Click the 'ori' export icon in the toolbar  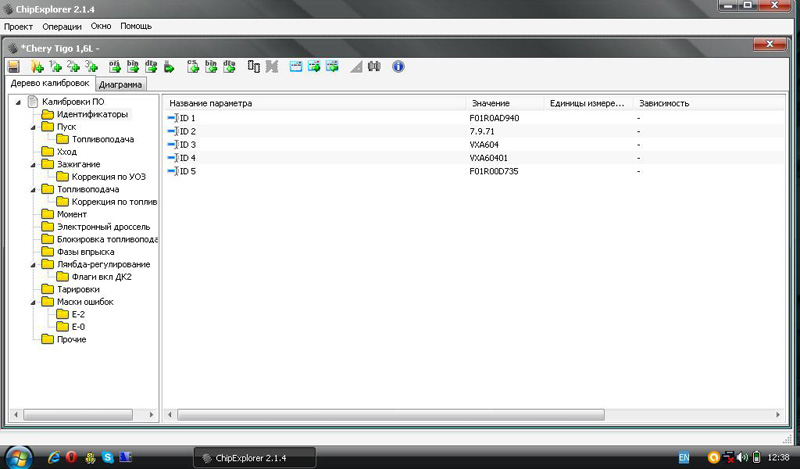[114, 67]
